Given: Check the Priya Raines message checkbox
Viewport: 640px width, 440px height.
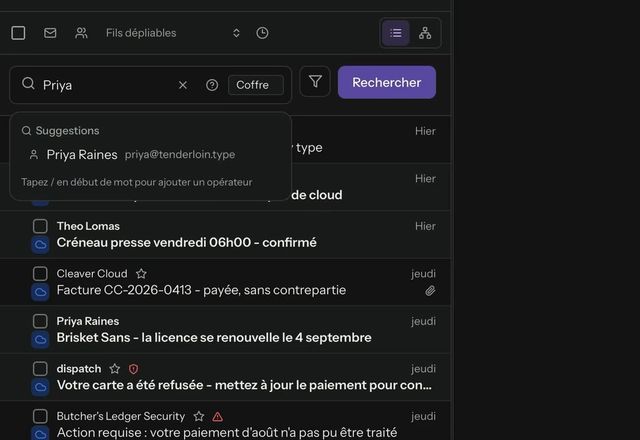Looking at the screenshot, I should (40, 321).
